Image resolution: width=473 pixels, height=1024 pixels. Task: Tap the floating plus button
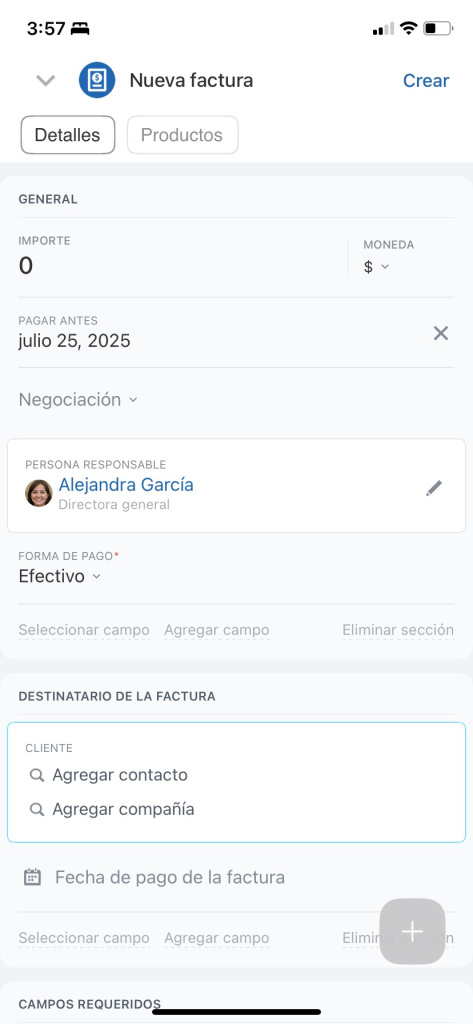coord(412,931)
